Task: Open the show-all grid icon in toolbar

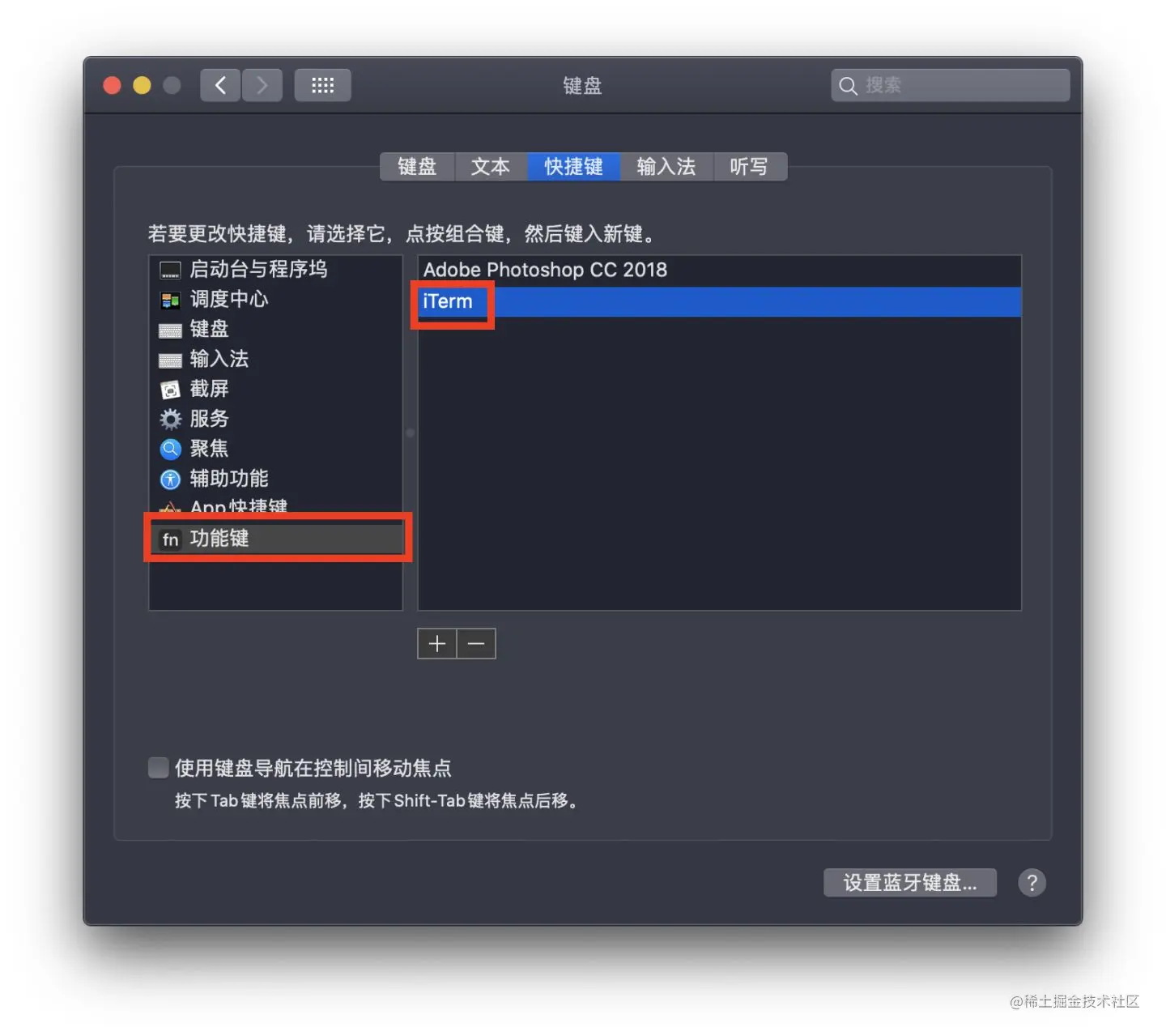Action: [322, 85]
